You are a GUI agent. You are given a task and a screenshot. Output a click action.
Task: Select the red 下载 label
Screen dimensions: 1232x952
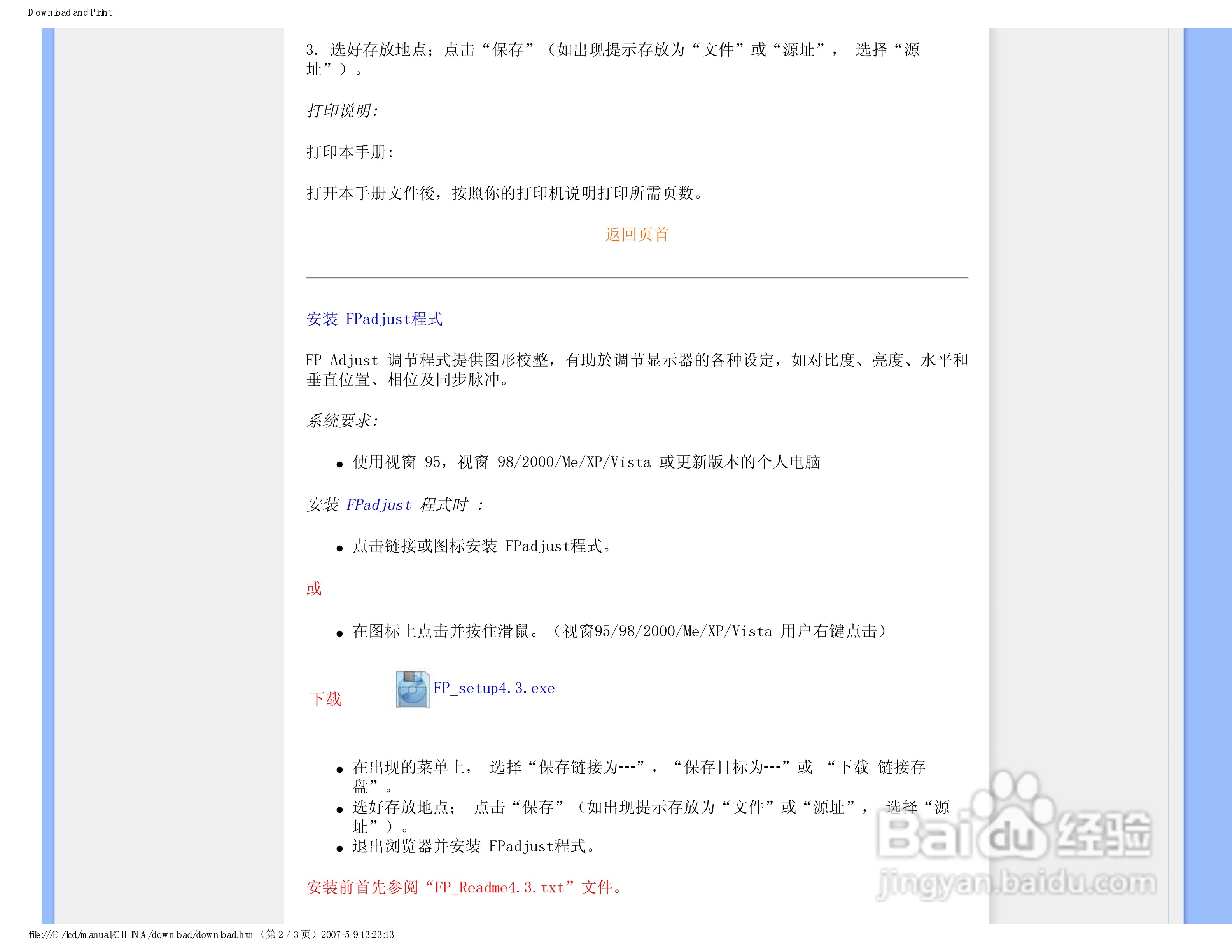click(326, 699)
